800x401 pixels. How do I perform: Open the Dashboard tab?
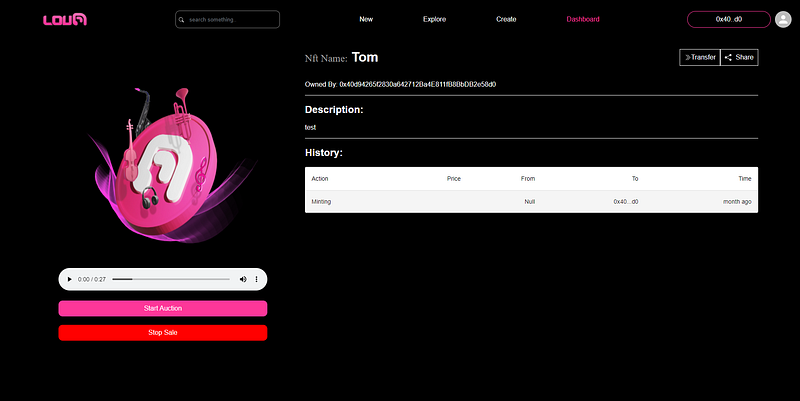[x=583, y=19]
